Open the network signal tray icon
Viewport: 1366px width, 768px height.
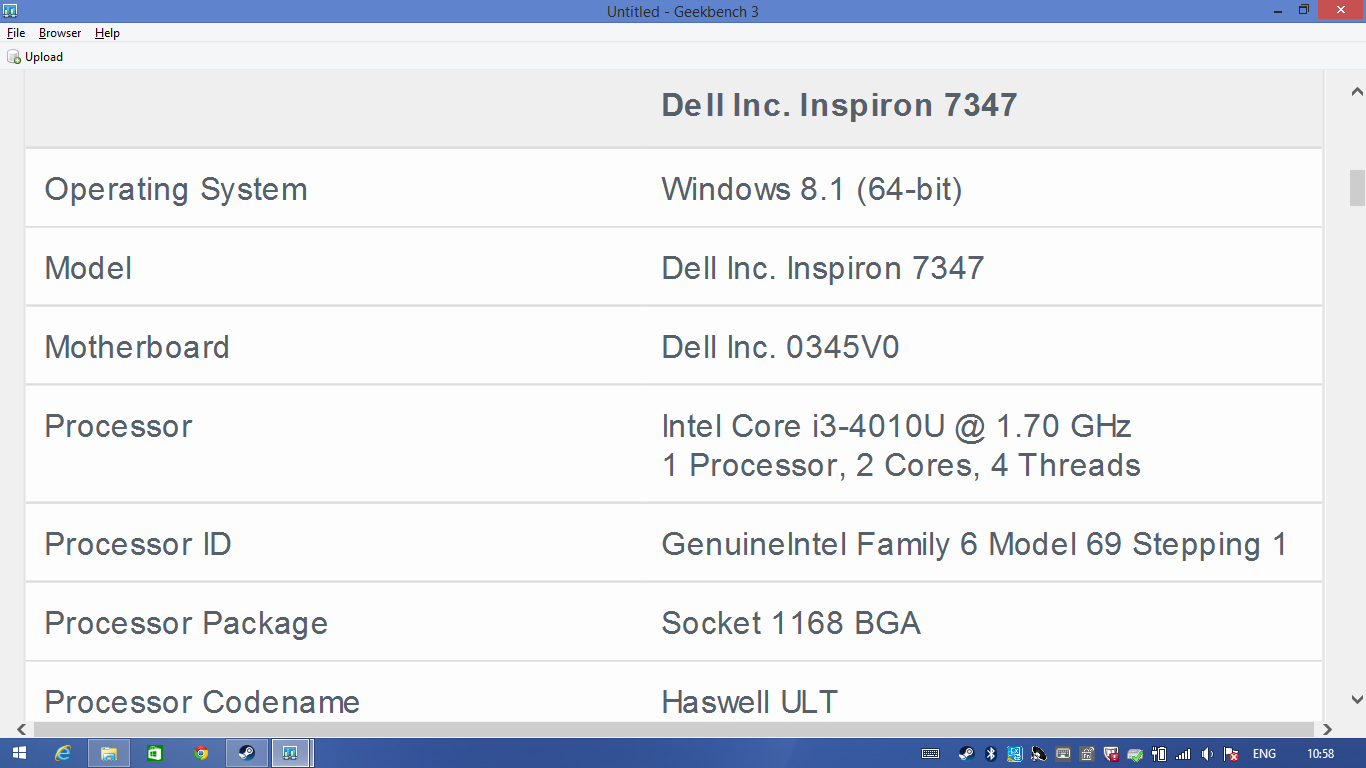tap(1183, 754)
